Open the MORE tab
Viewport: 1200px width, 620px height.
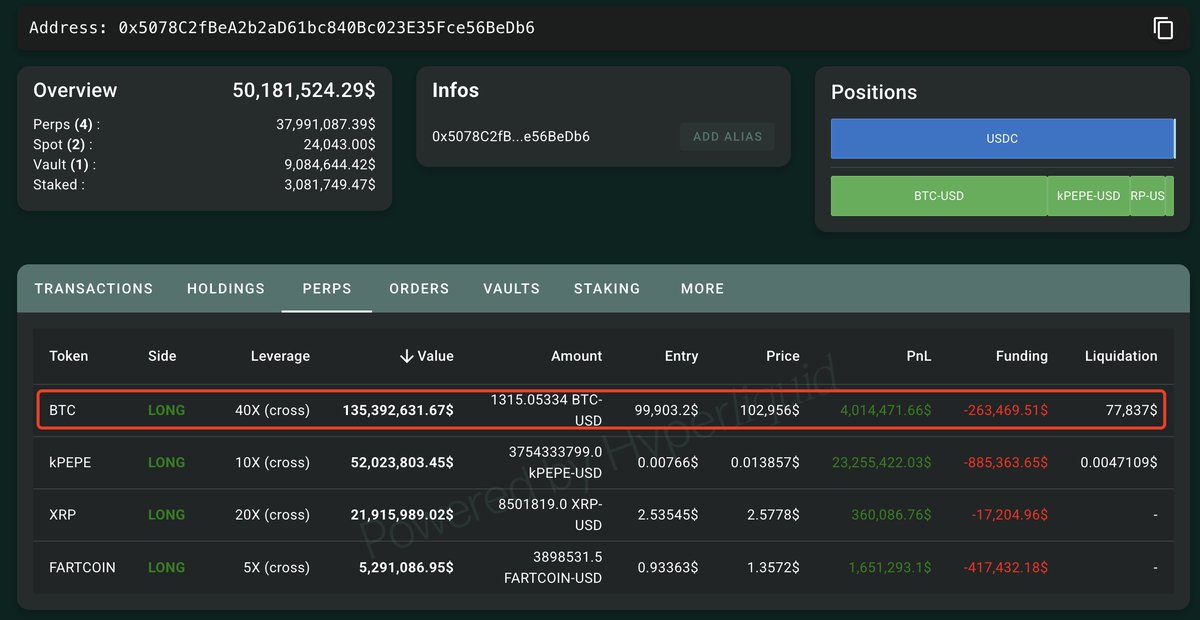pyautogui.click(x=702, y=288)
